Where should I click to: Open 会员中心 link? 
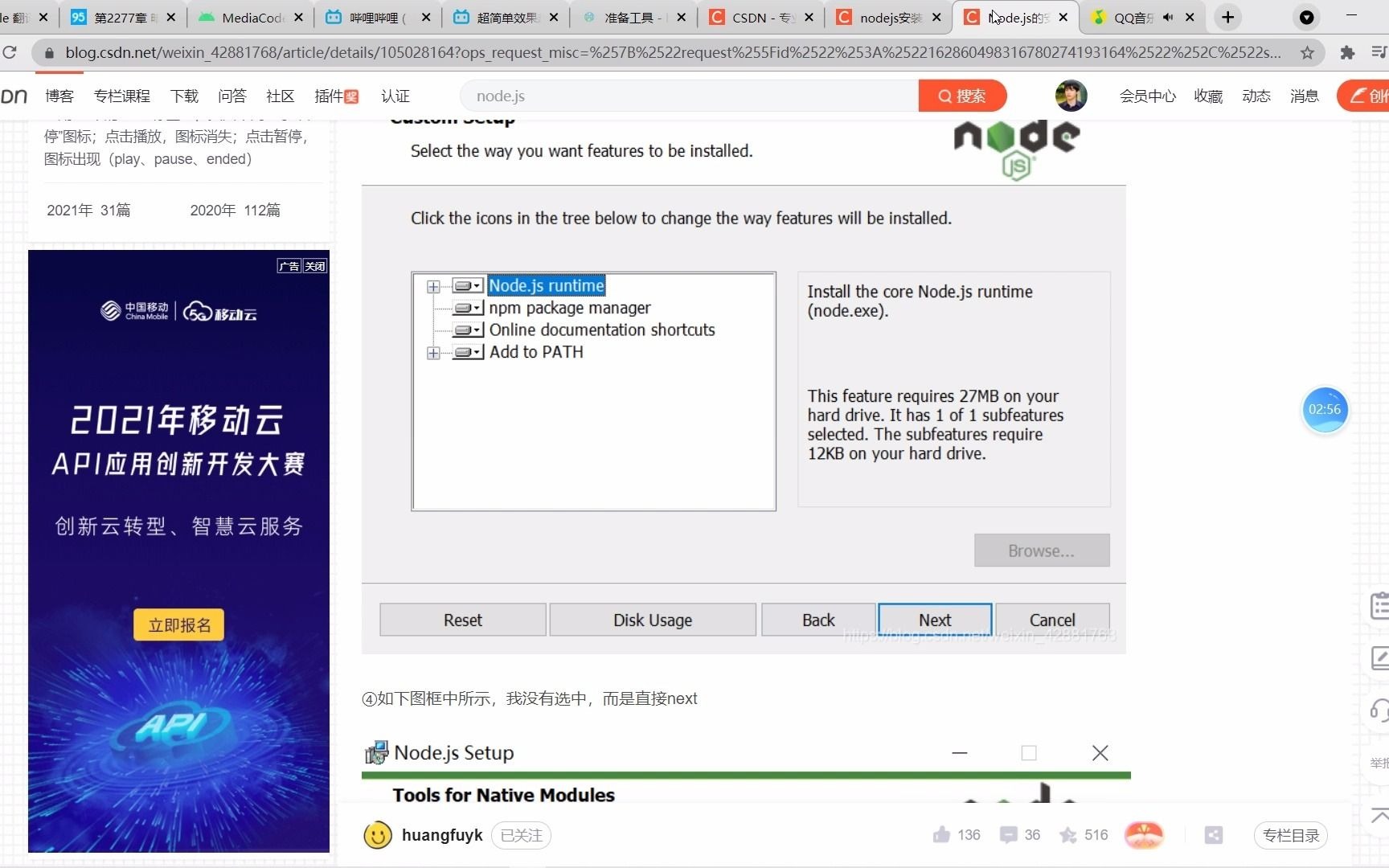click(1148, 96)
